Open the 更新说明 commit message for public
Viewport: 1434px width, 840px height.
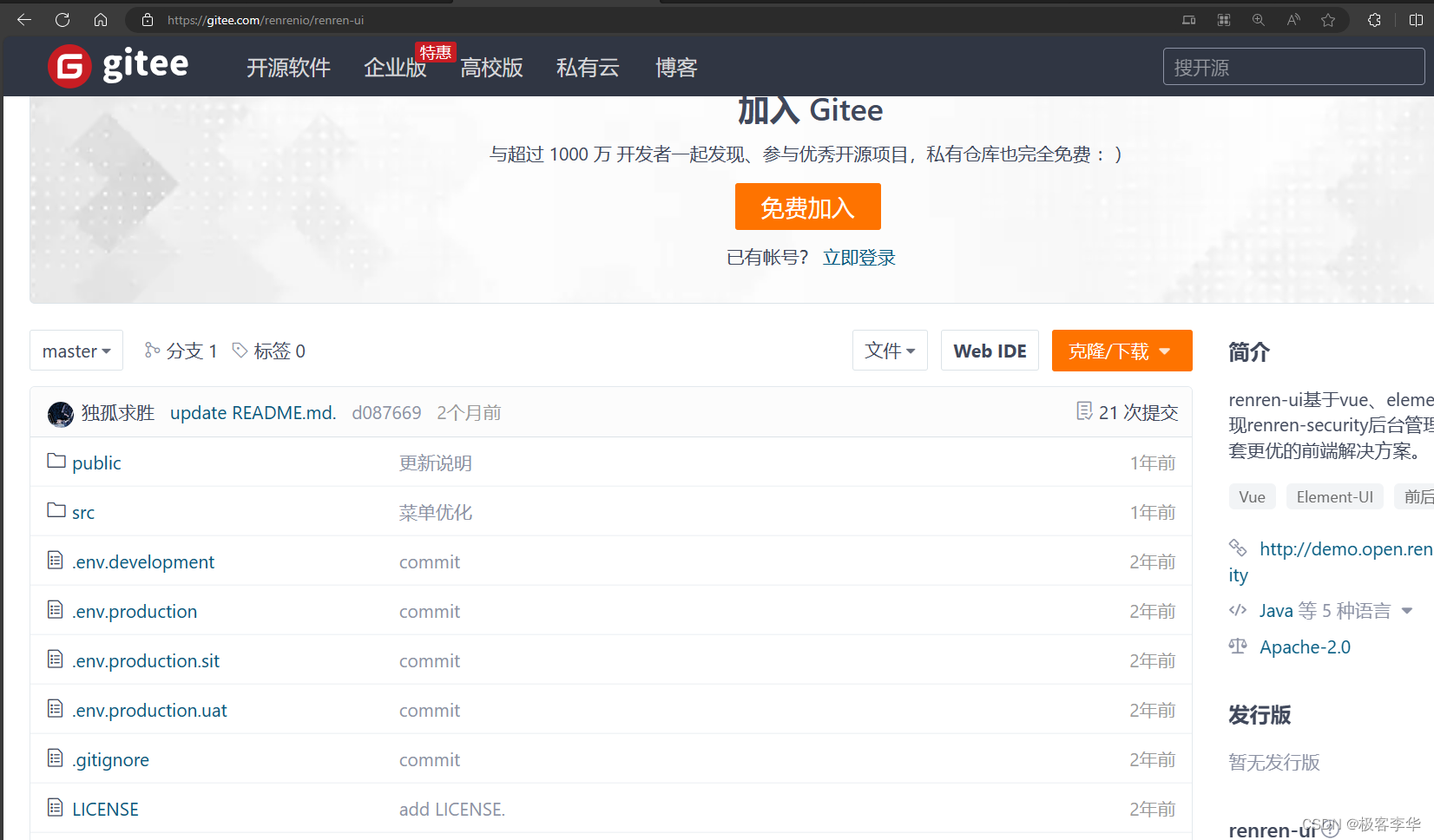point(436,463)
